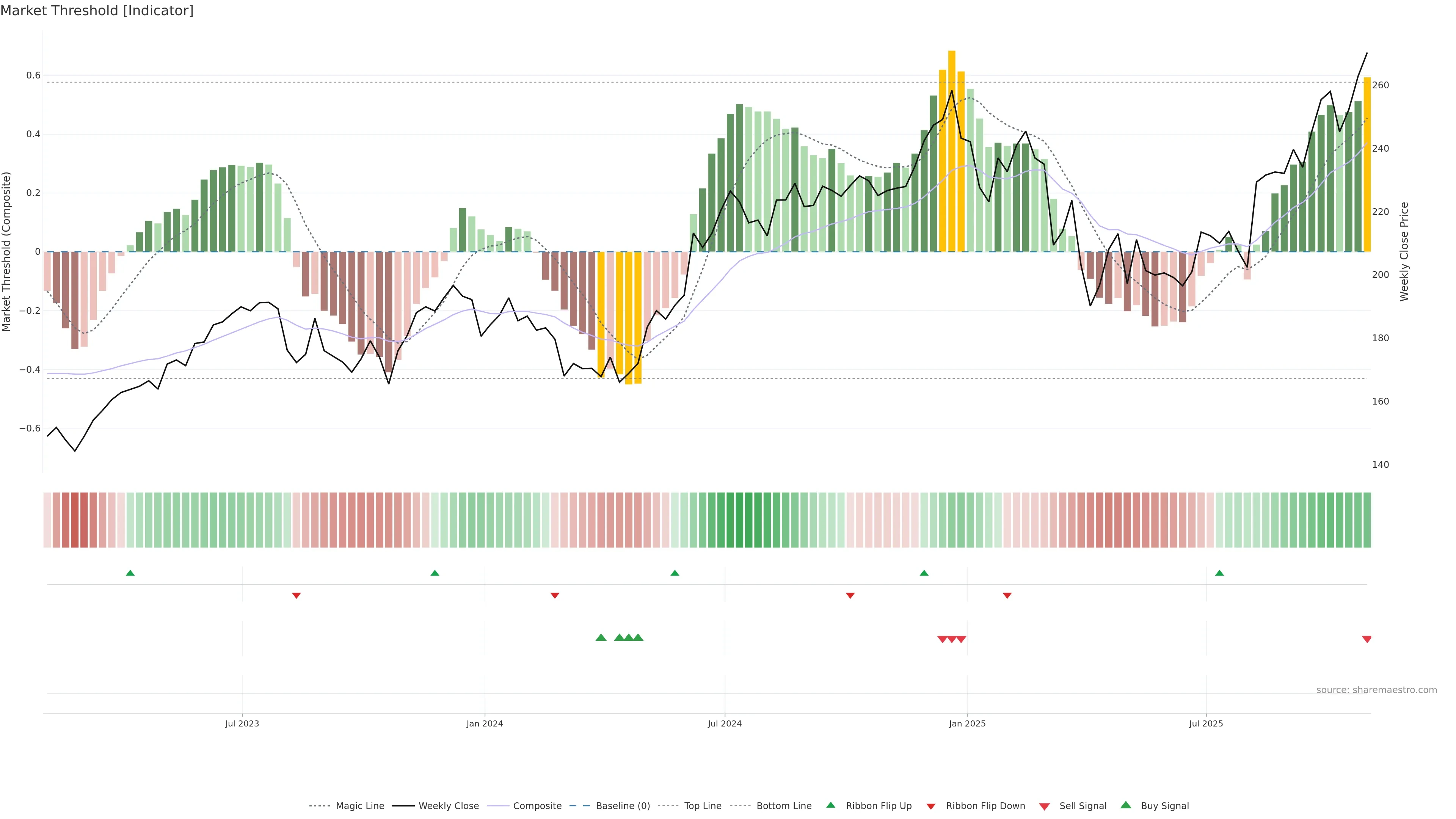This screenshot has height=819, width=1456.
Task: Toggle the Composite line legend entry
Action: click(x=537, y=806)
